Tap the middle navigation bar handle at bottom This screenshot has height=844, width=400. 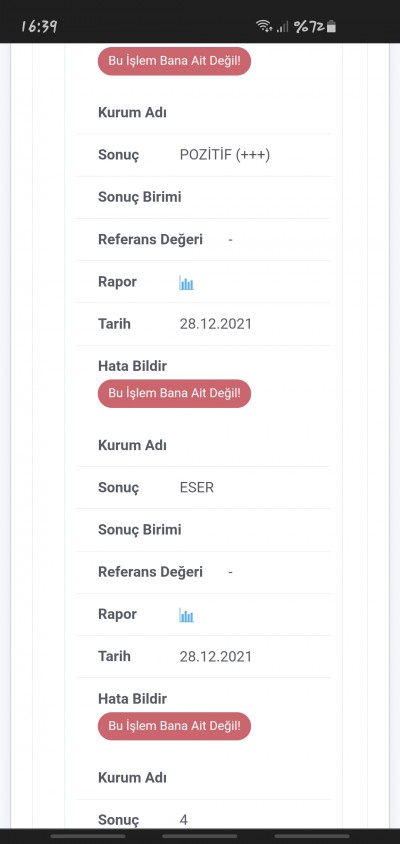[200, 836]
